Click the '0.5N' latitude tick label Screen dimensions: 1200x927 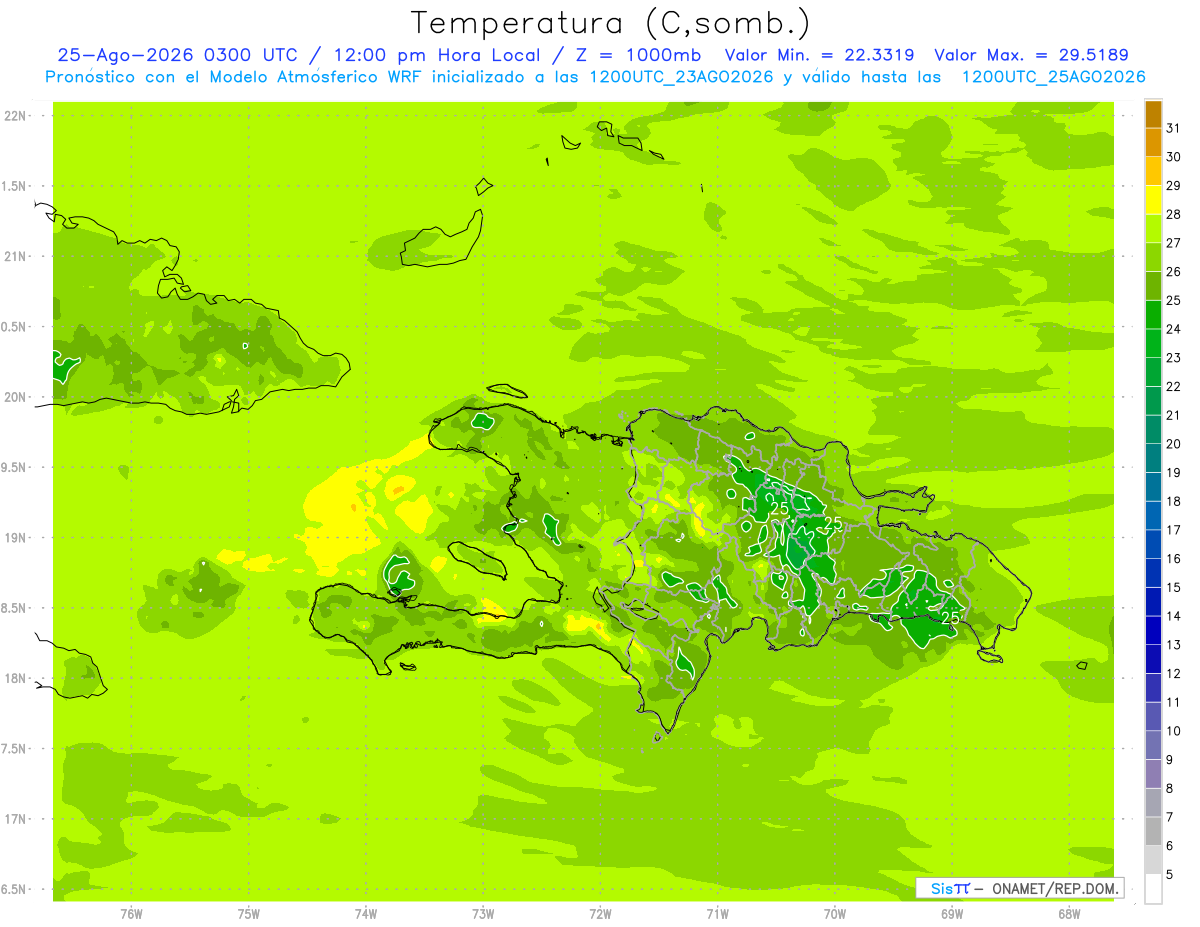coord(15,327)
